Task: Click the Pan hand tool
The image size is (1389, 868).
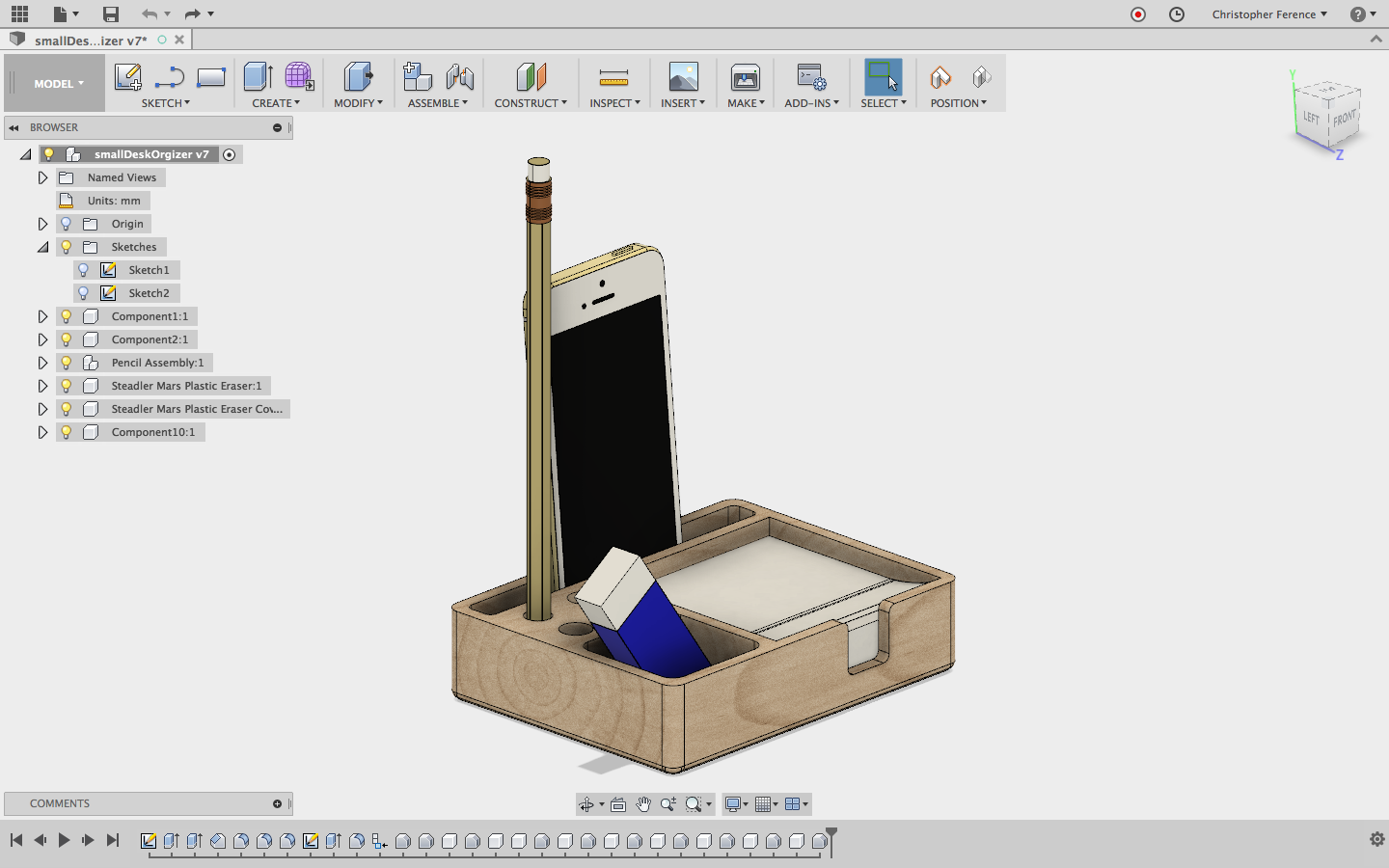Action: (x=642, y=804)
